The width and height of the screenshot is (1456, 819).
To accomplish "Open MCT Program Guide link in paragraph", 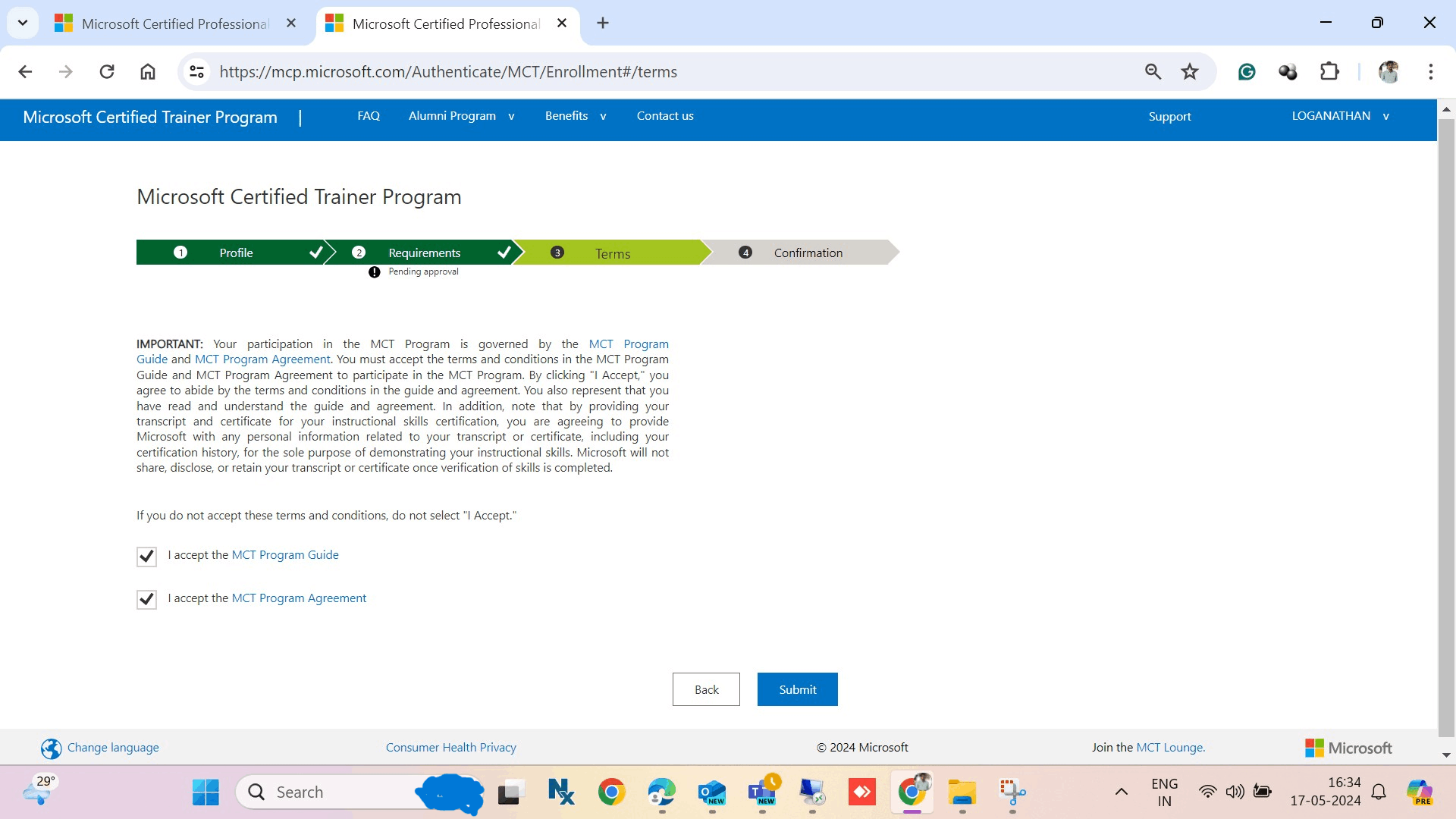I will (x=629, y=344).
